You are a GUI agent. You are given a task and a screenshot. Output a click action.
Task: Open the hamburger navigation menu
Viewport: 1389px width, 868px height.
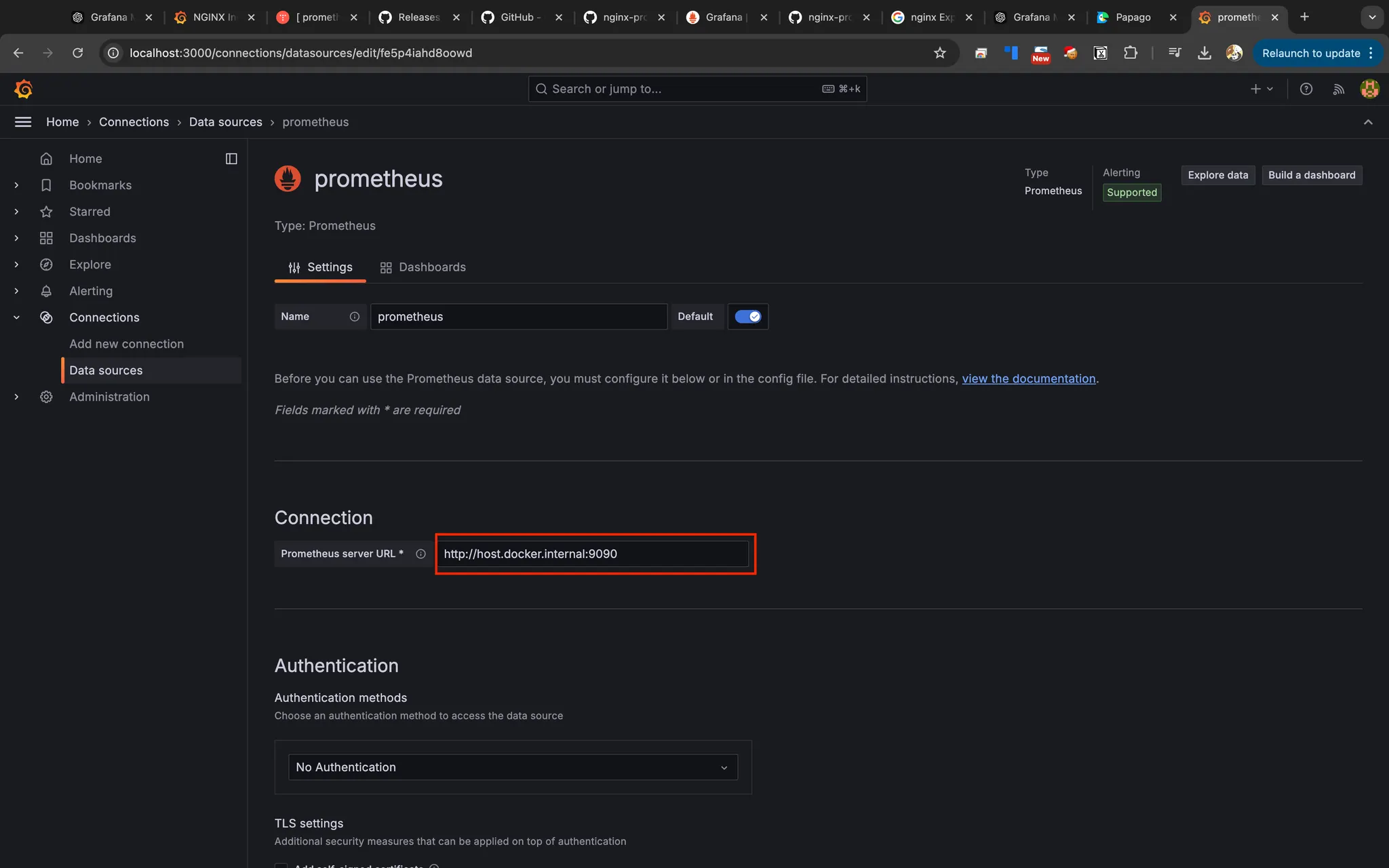point(23,122)
